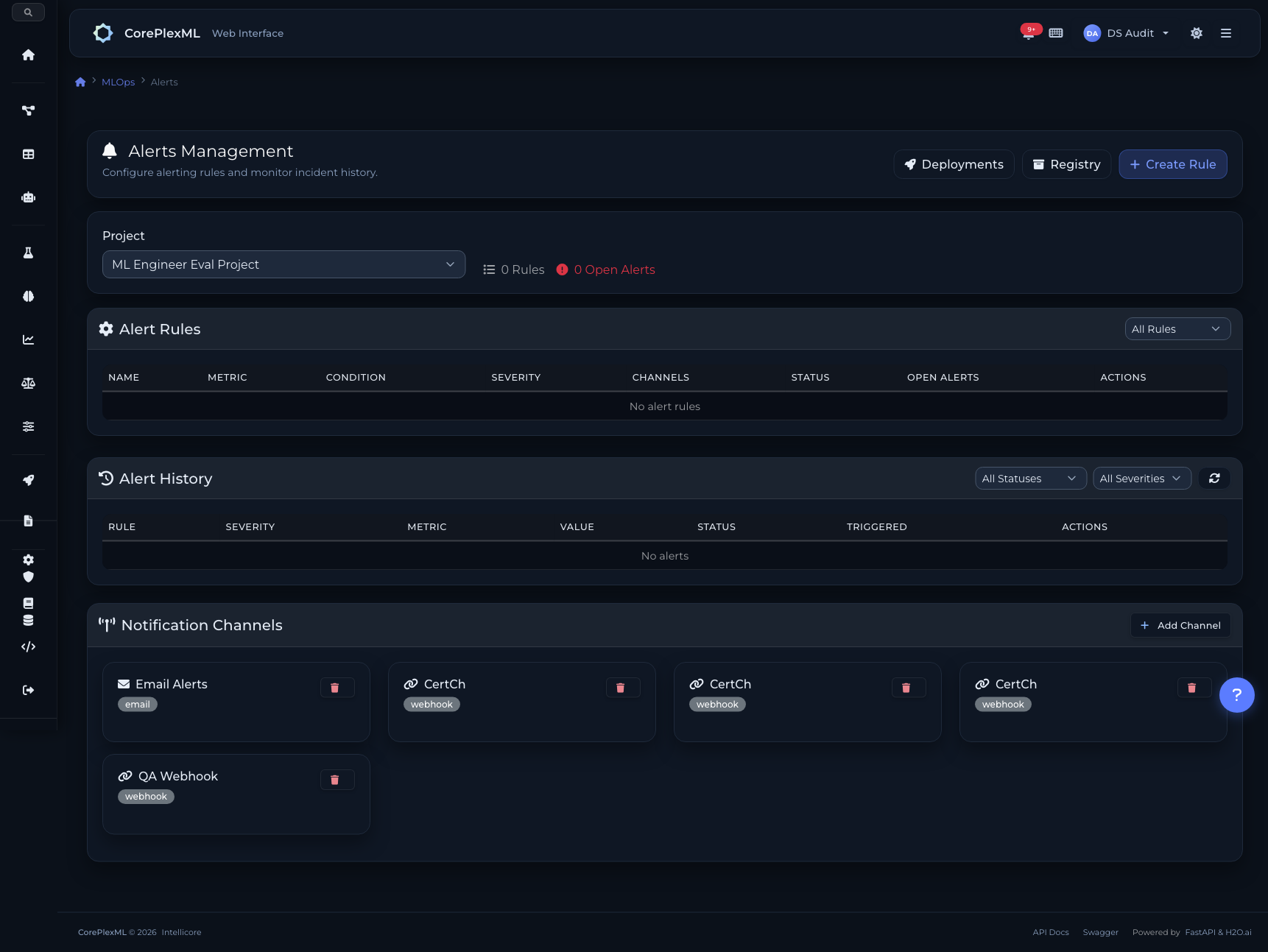
Task: Delete the QA Webhook channel
Action: tap(337, 780)
